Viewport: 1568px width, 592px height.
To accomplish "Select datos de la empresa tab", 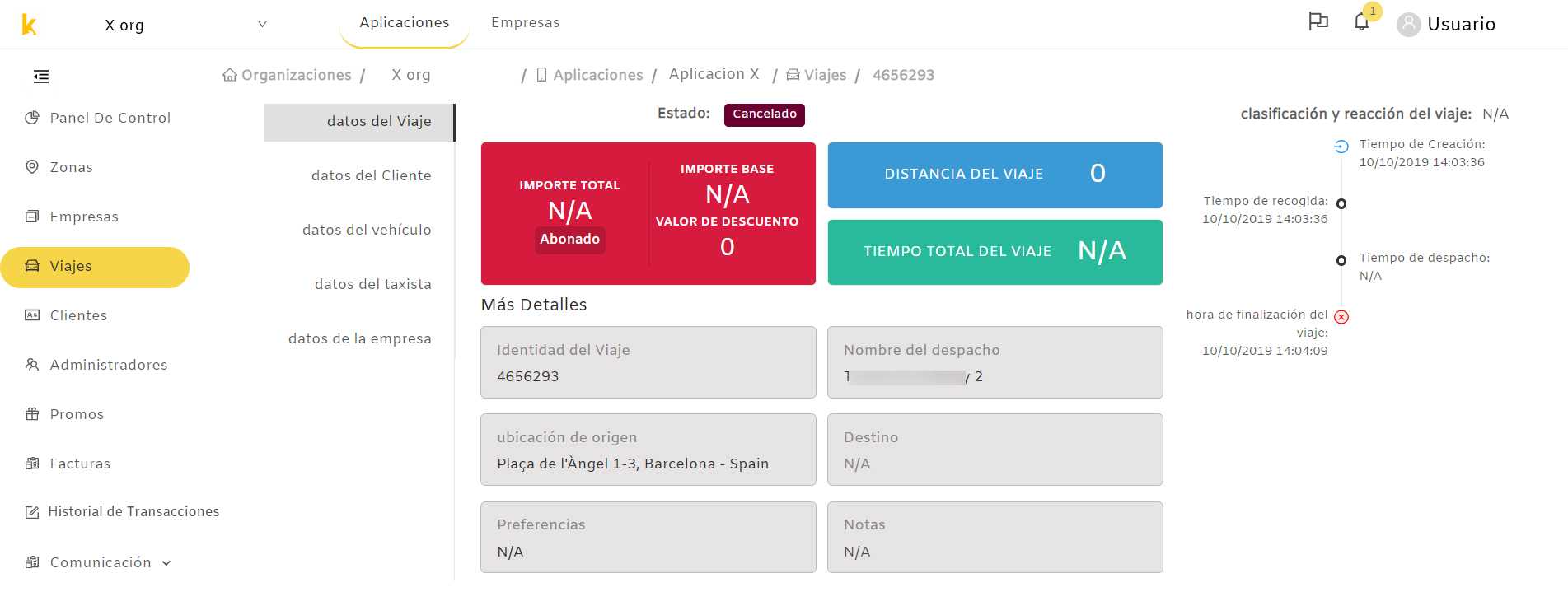I will click(x=359, y=338).
